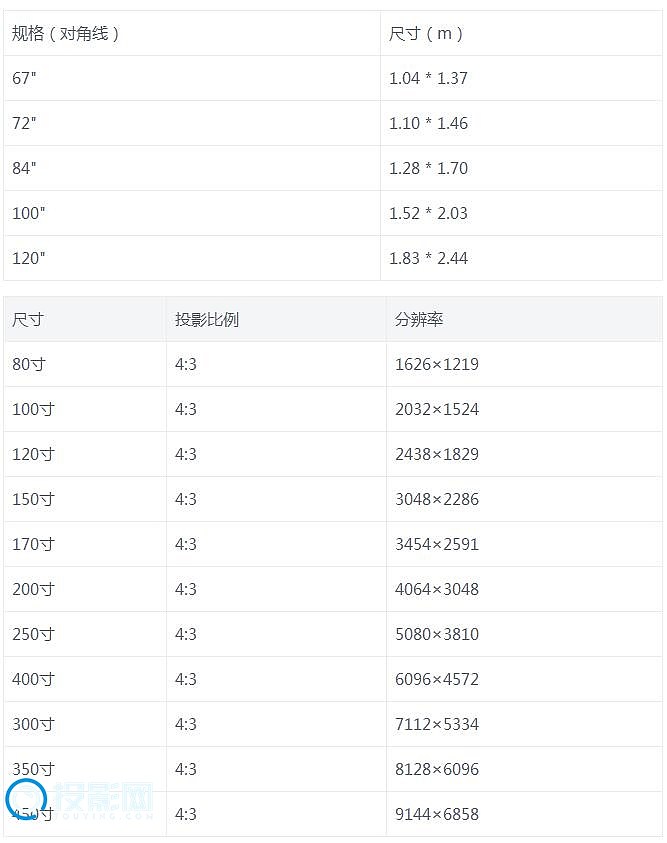Click the 3454×2591 resolution cell
Viewport: 667px width, 843px height.
click(x=437, y=544)
